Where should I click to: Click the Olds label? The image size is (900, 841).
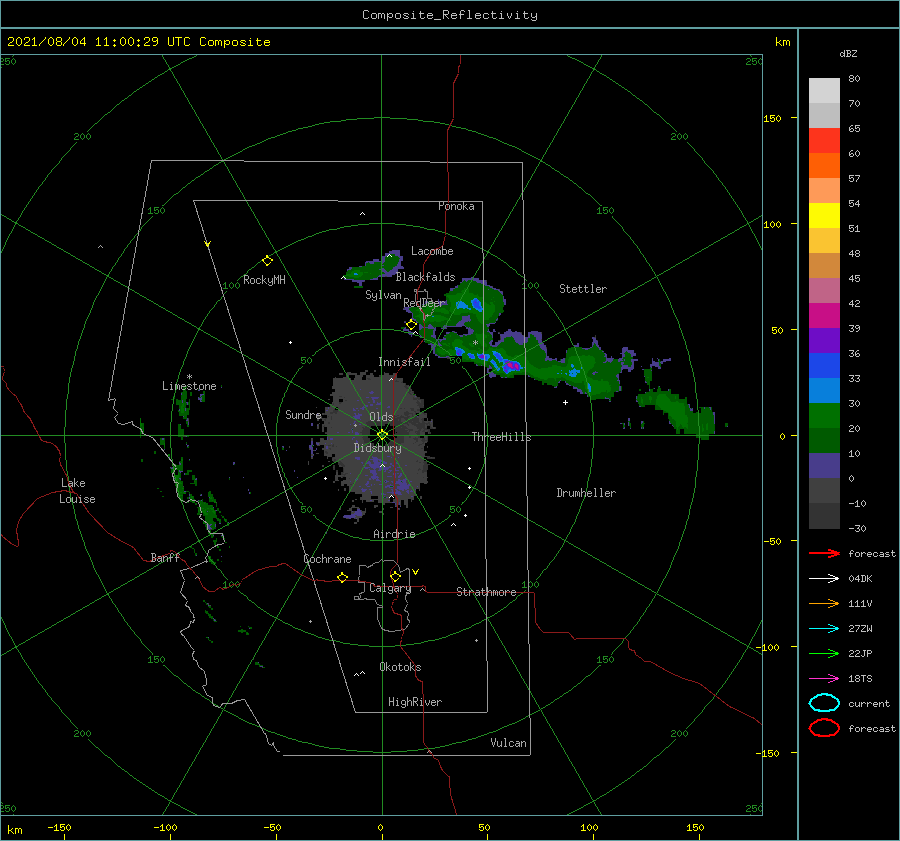click(x=381, y=417)
